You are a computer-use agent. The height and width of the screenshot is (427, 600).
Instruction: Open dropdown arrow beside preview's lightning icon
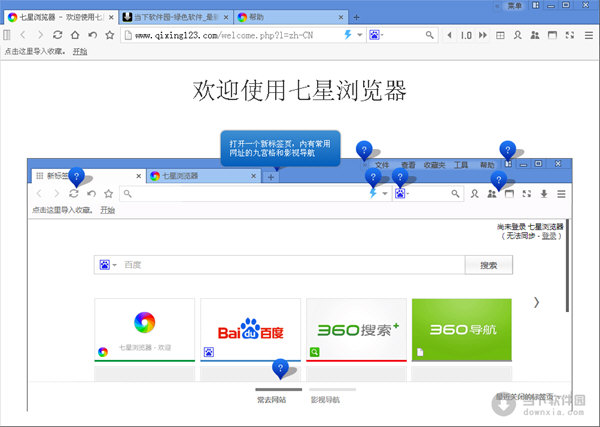[x=385, y=194]
